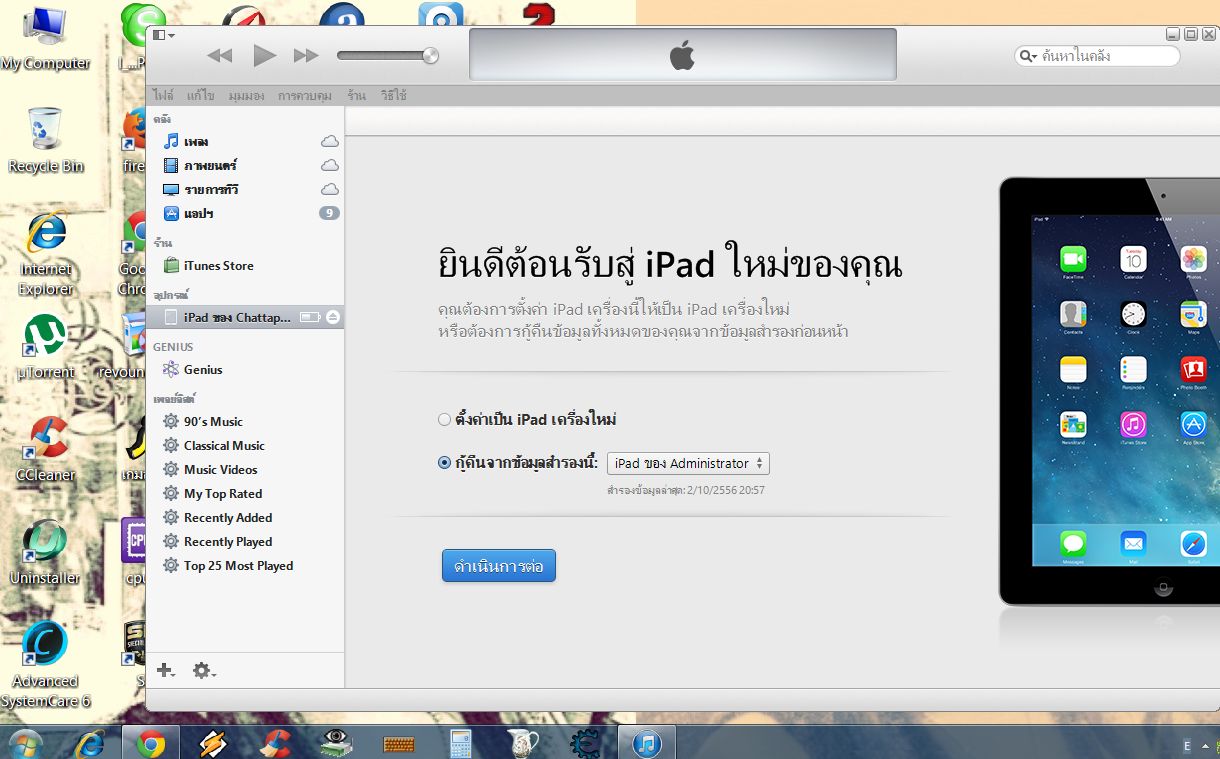Click the add playlist plus button
The image size is (1220, 759).
click(x=165, y=671)
